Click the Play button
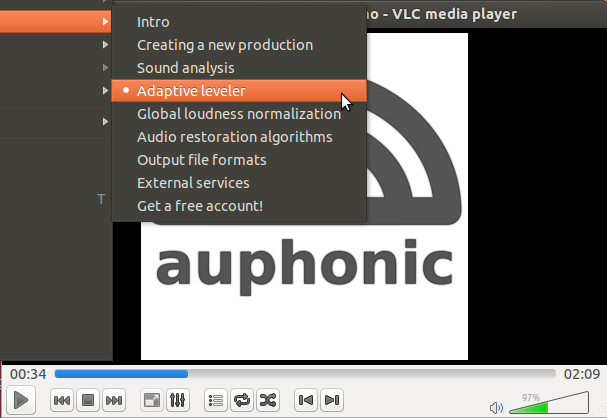This screenshot has width=607, height=418. (x=21, y=400)
